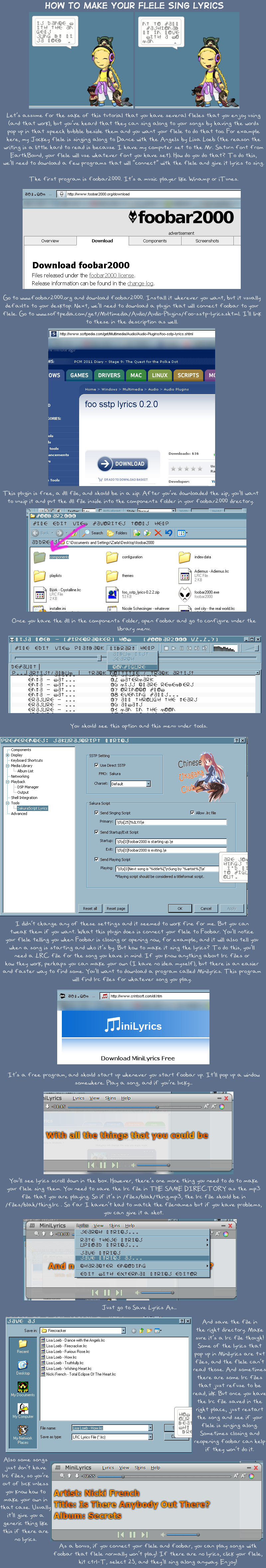Viewport: 266px width, 1568px height.
Task: Toggle Send Startup/Exit Script checkbox
Action: pos(96,832)
